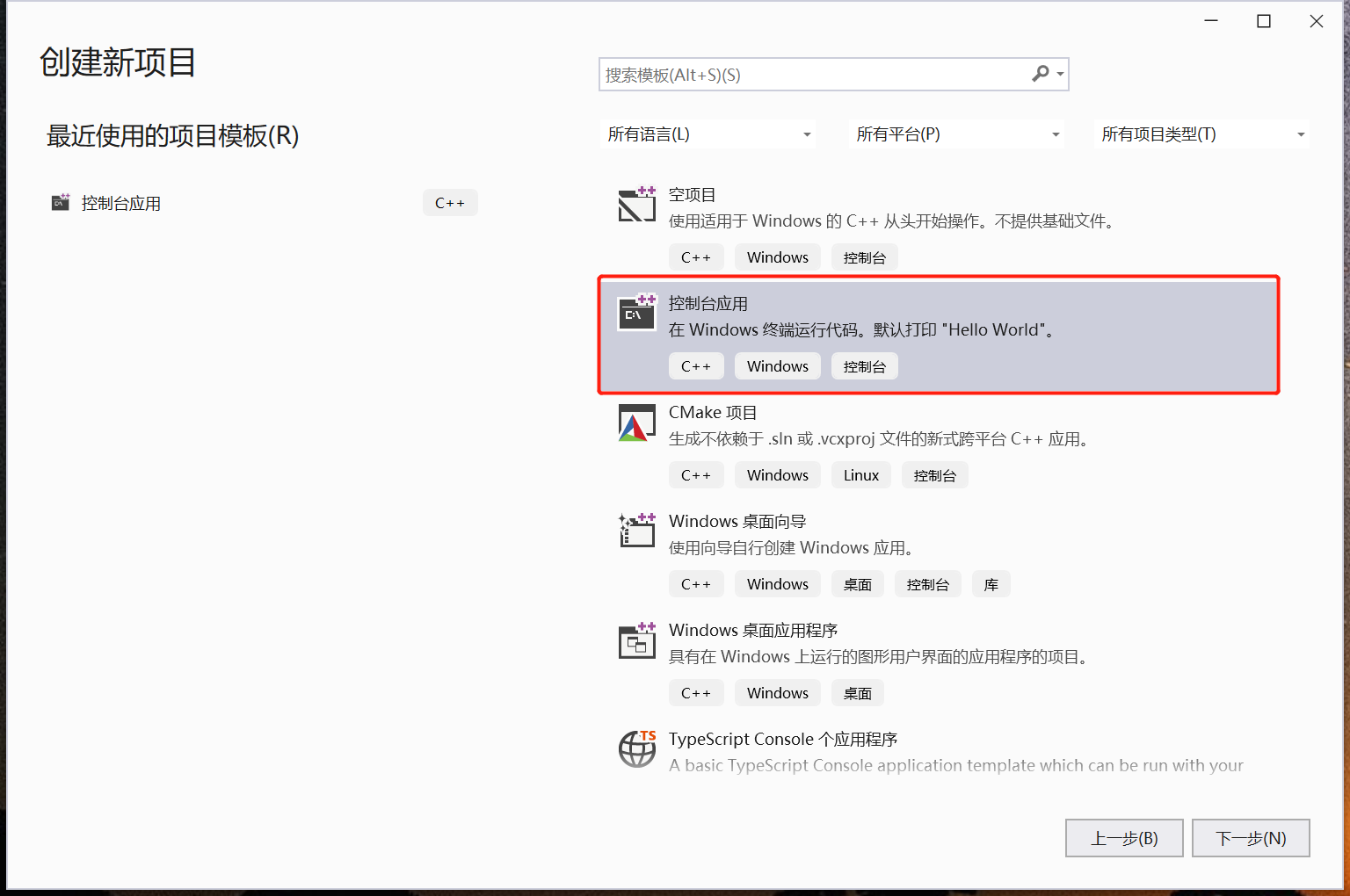Expand the search options arrow
1350x896 pixels.
click(1061, 75)
